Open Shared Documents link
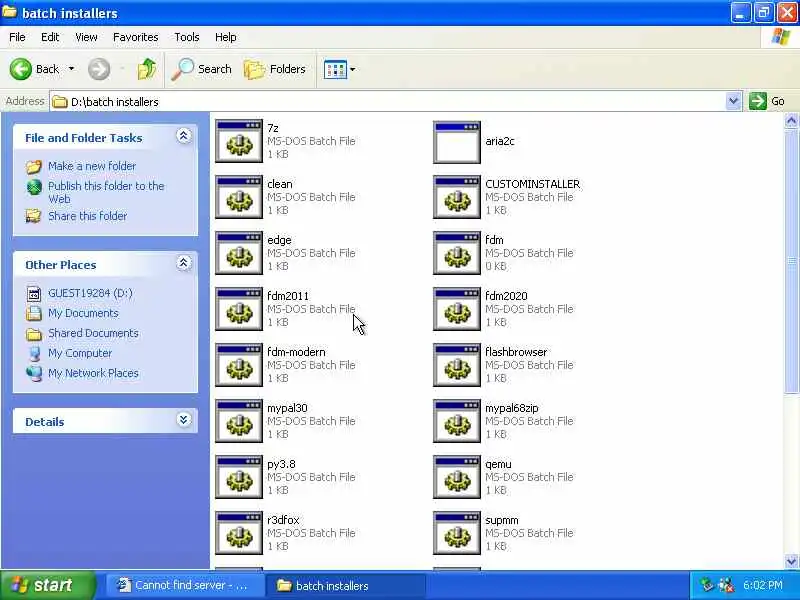Viewport: 800px width, 600px height. 93,333
